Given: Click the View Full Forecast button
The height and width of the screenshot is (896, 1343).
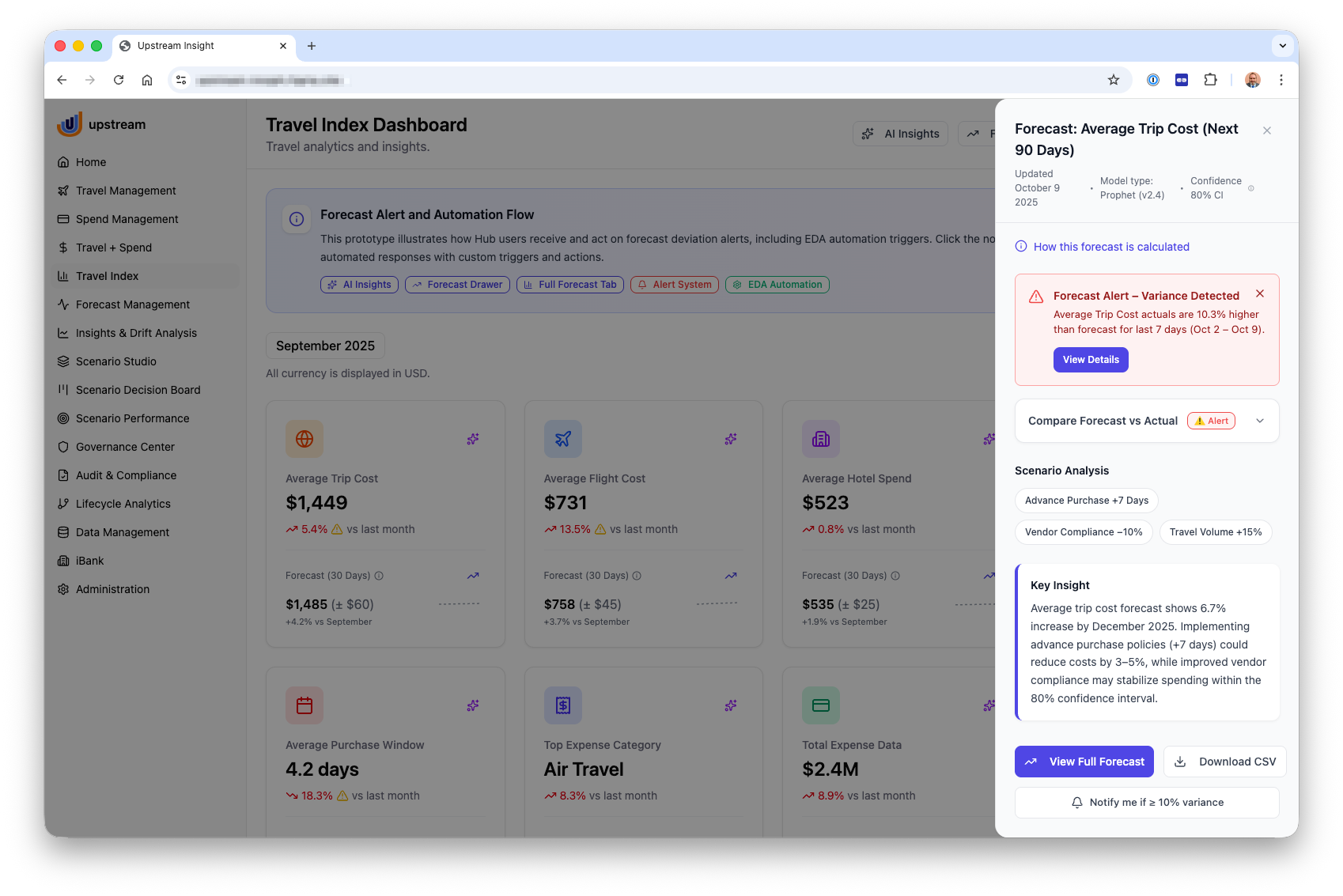Looking at the screenshot, I should [x=1084, y=762].
